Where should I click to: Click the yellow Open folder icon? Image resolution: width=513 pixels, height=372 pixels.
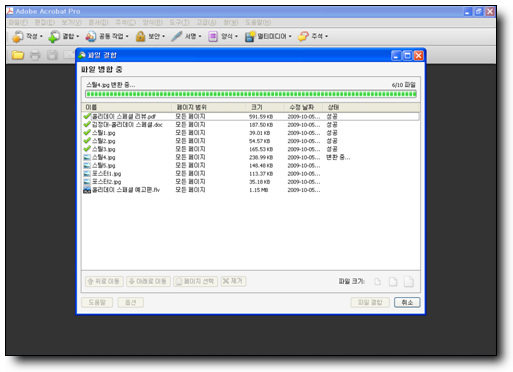coord(18,55)
